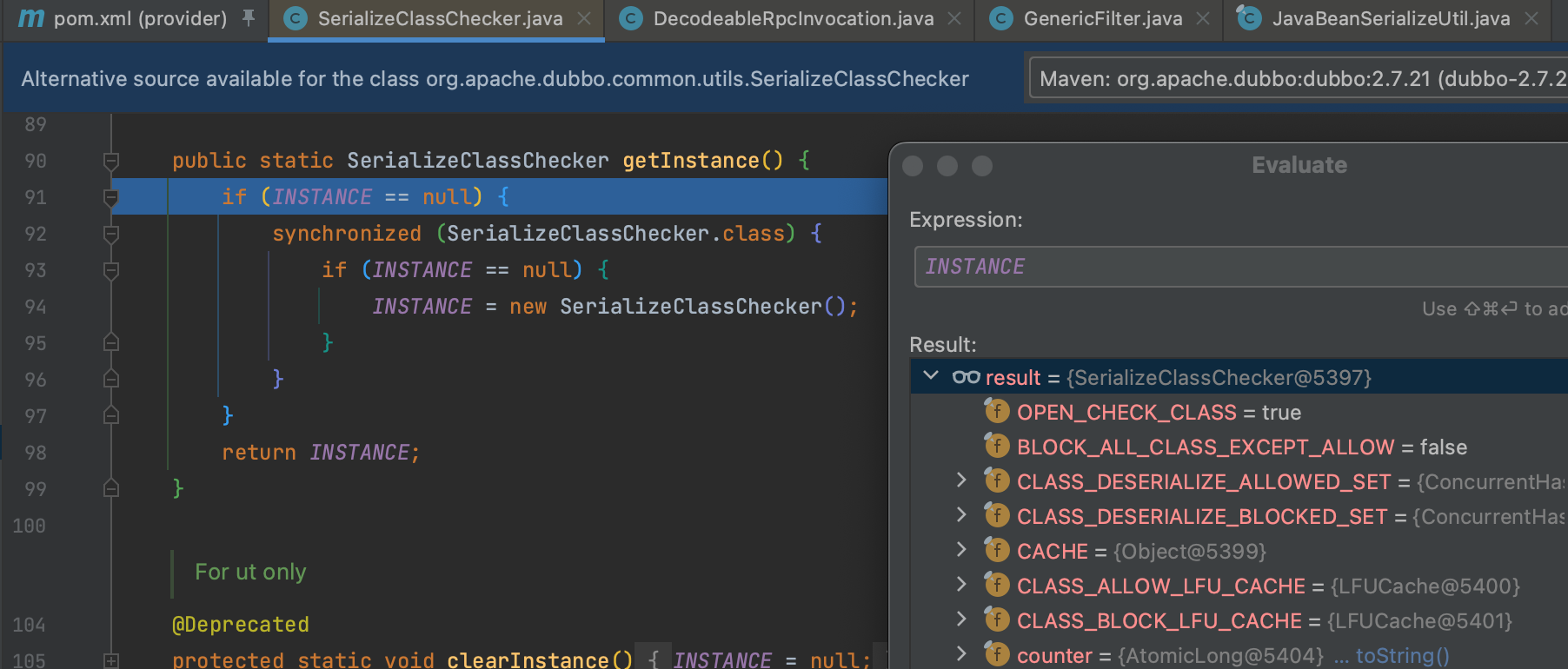
Task: Expand folded clearInstance method at line 105
Action: (x=111, y=661)
